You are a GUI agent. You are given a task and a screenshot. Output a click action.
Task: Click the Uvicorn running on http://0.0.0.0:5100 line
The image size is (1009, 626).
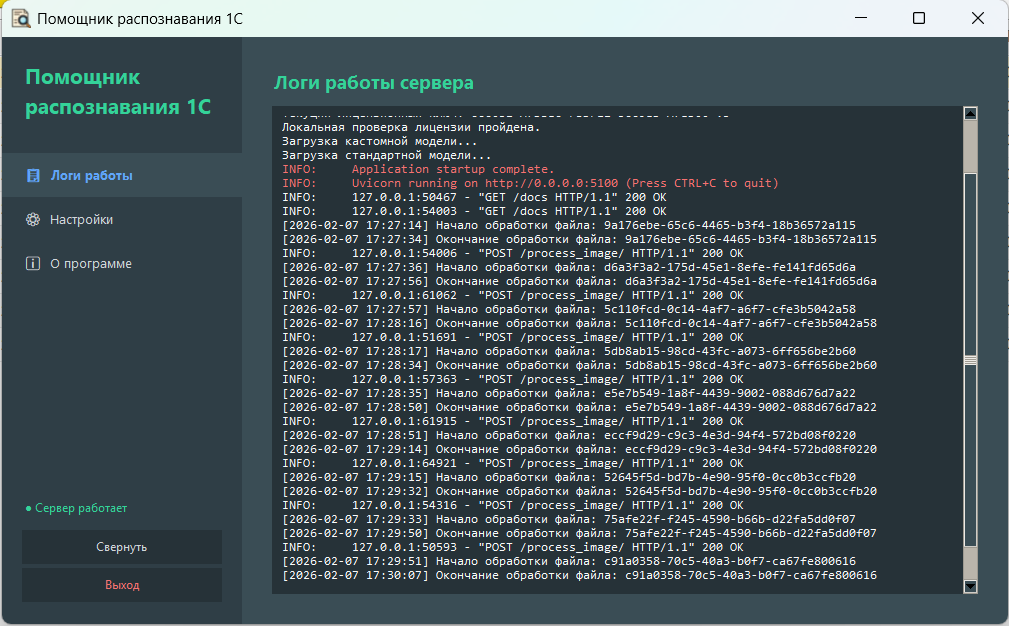[530, 183]
